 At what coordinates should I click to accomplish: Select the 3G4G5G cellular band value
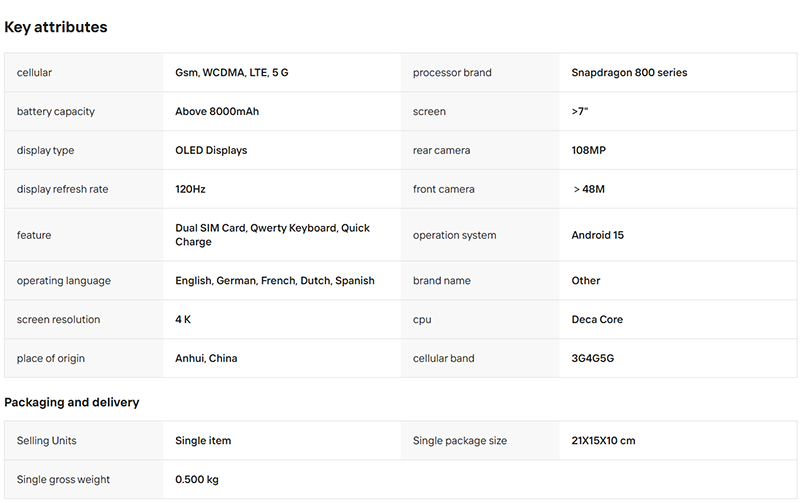click(x=592, y=358)
